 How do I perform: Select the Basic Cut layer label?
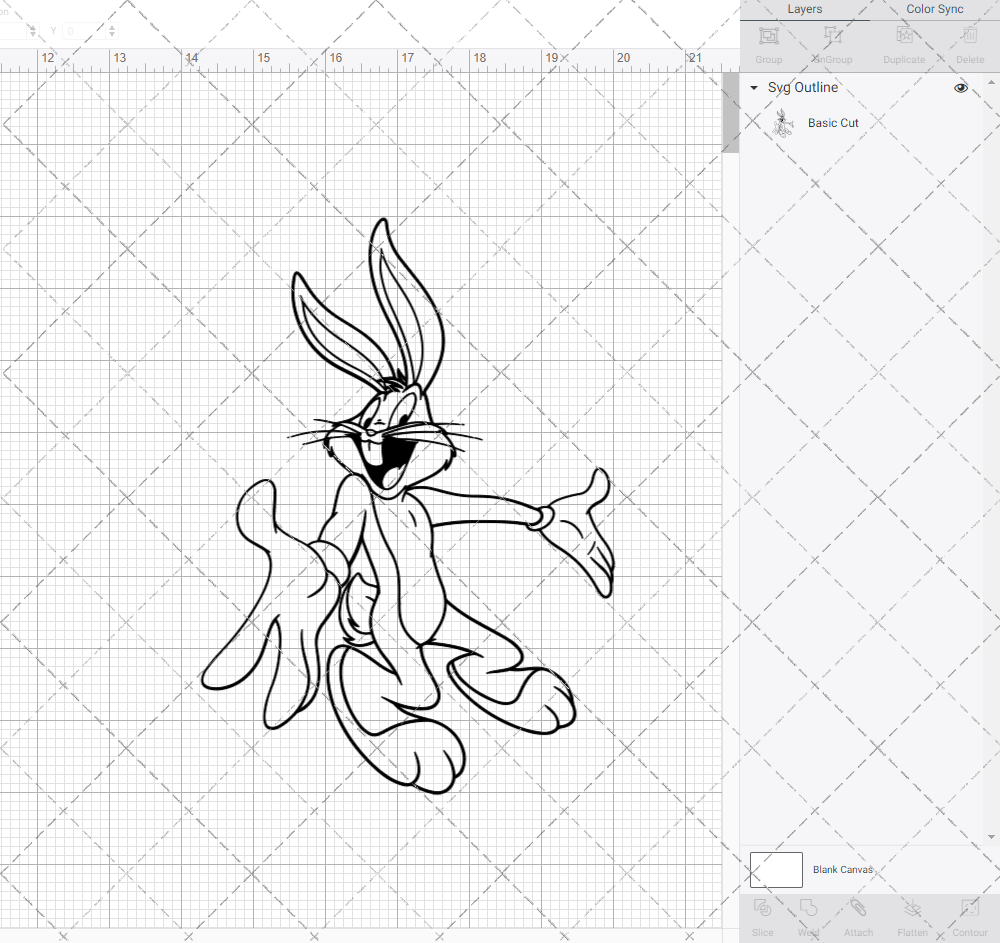click(833, 123)
